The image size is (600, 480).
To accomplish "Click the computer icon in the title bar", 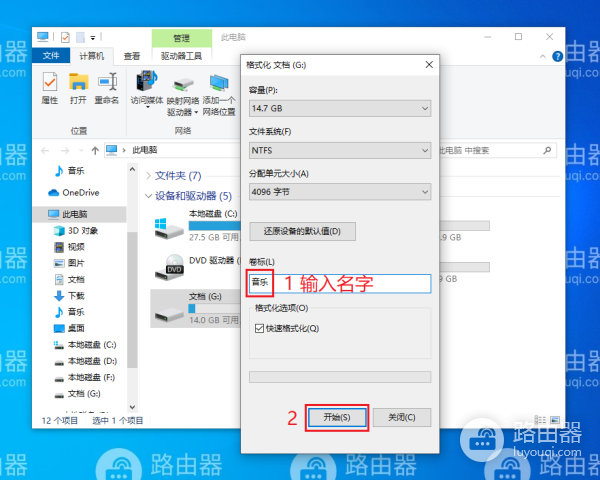I will click(x=43, y=37).
